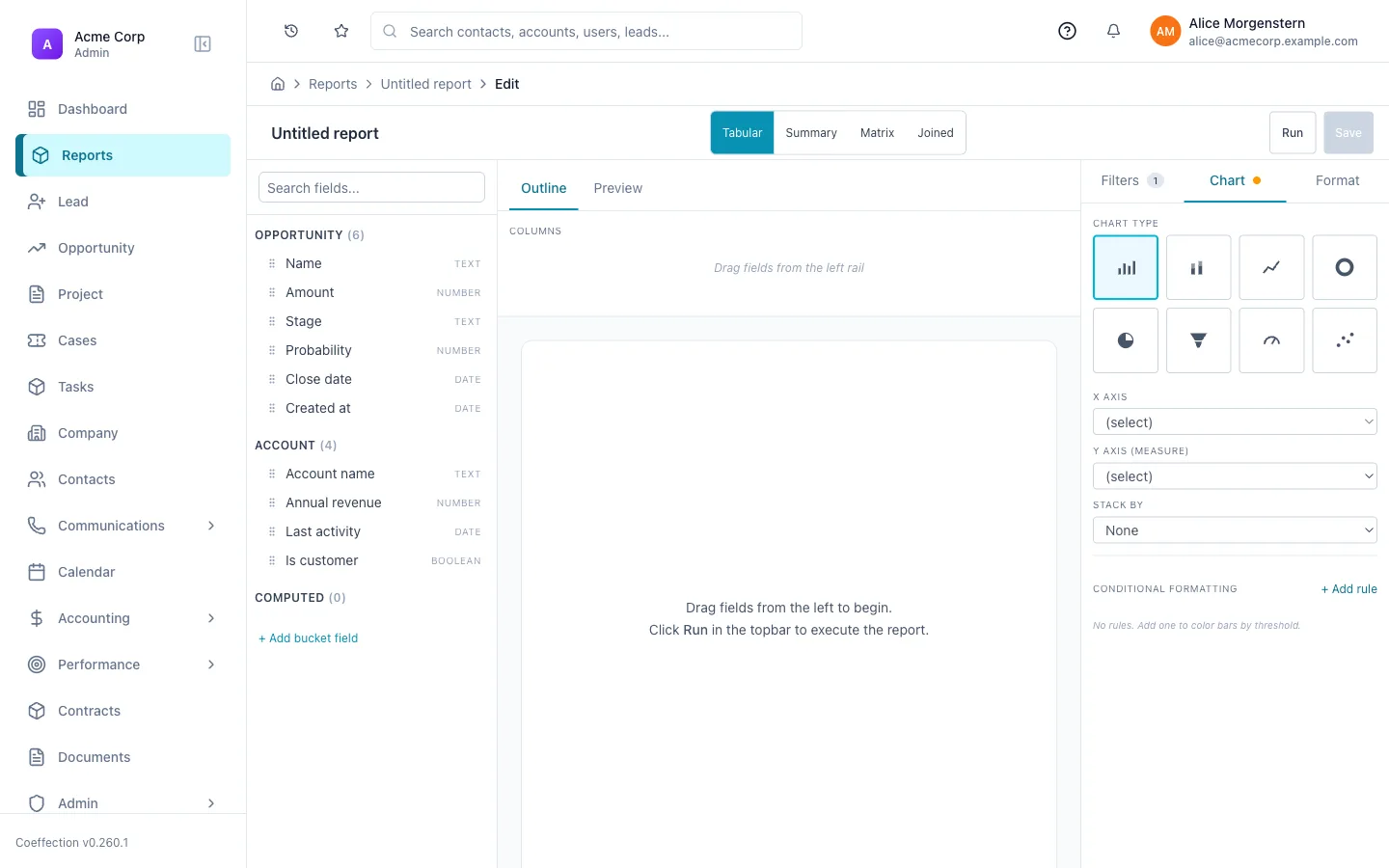Open Dashboard in the sidebar

coord(123,109)
